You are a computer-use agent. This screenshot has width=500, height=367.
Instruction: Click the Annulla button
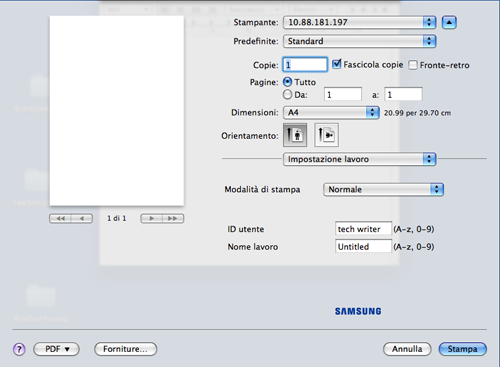coord(407,349)
